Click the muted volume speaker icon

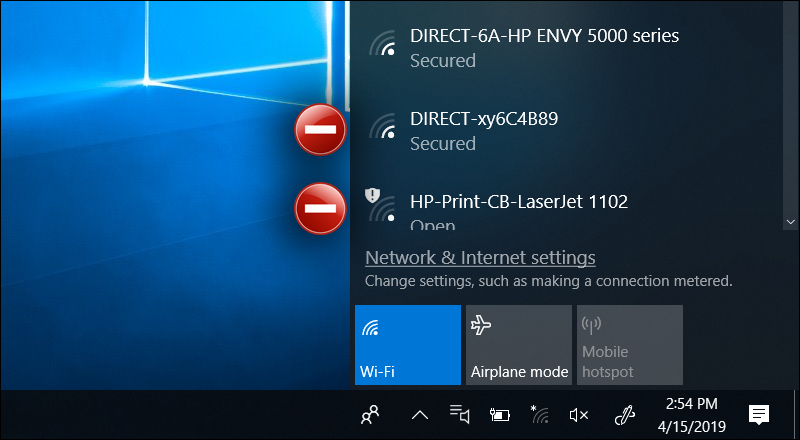(x=579, y=415)
